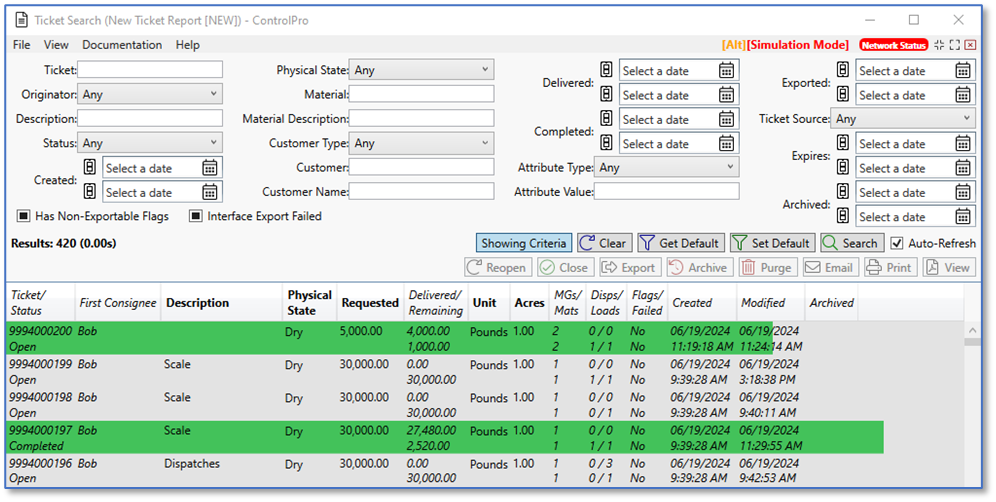Click the expand-to-fullscreen icon near Network Status
996x502 pixels.
pos(954,45)
